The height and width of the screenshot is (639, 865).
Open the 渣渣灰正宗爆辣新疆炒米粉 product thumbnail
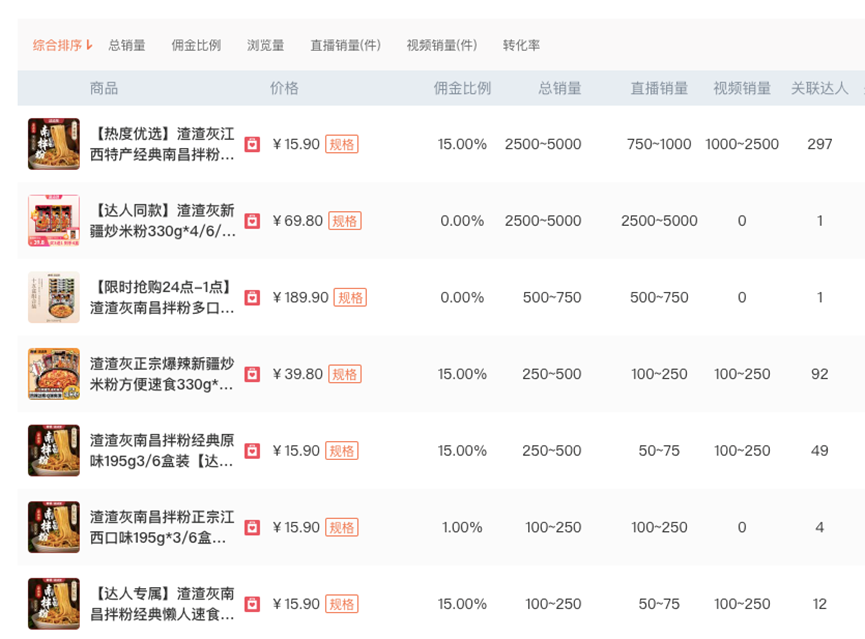pos(53,374)
